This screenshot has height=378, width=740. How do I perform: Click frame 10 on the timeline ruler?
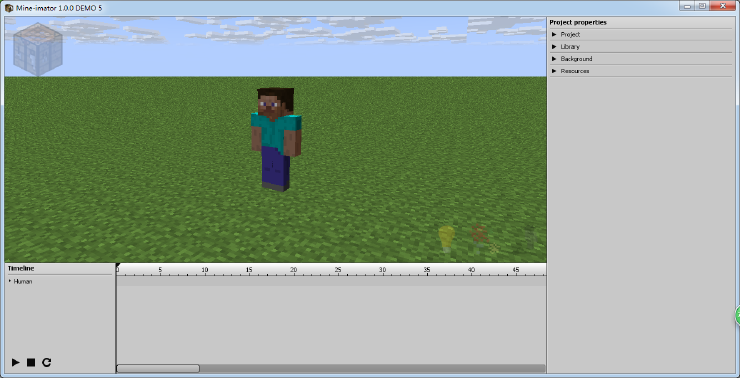[x=205, y=270]
